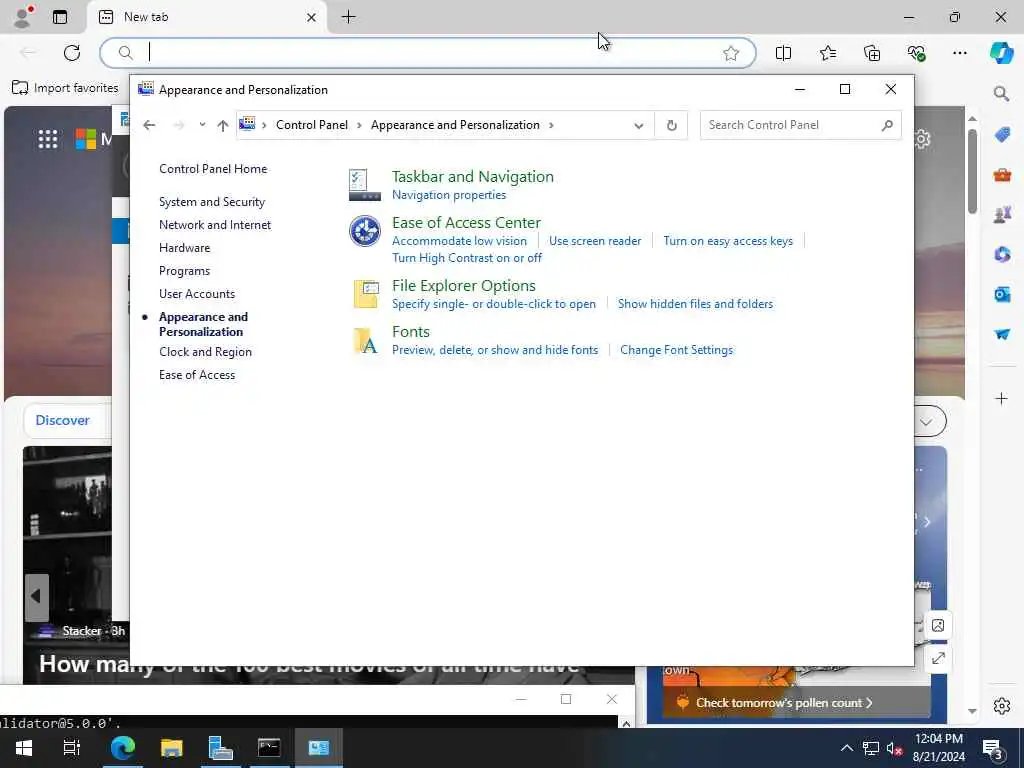Add a new Edge sidebar app
1024x768 pixels.
tap(1002, 398)
